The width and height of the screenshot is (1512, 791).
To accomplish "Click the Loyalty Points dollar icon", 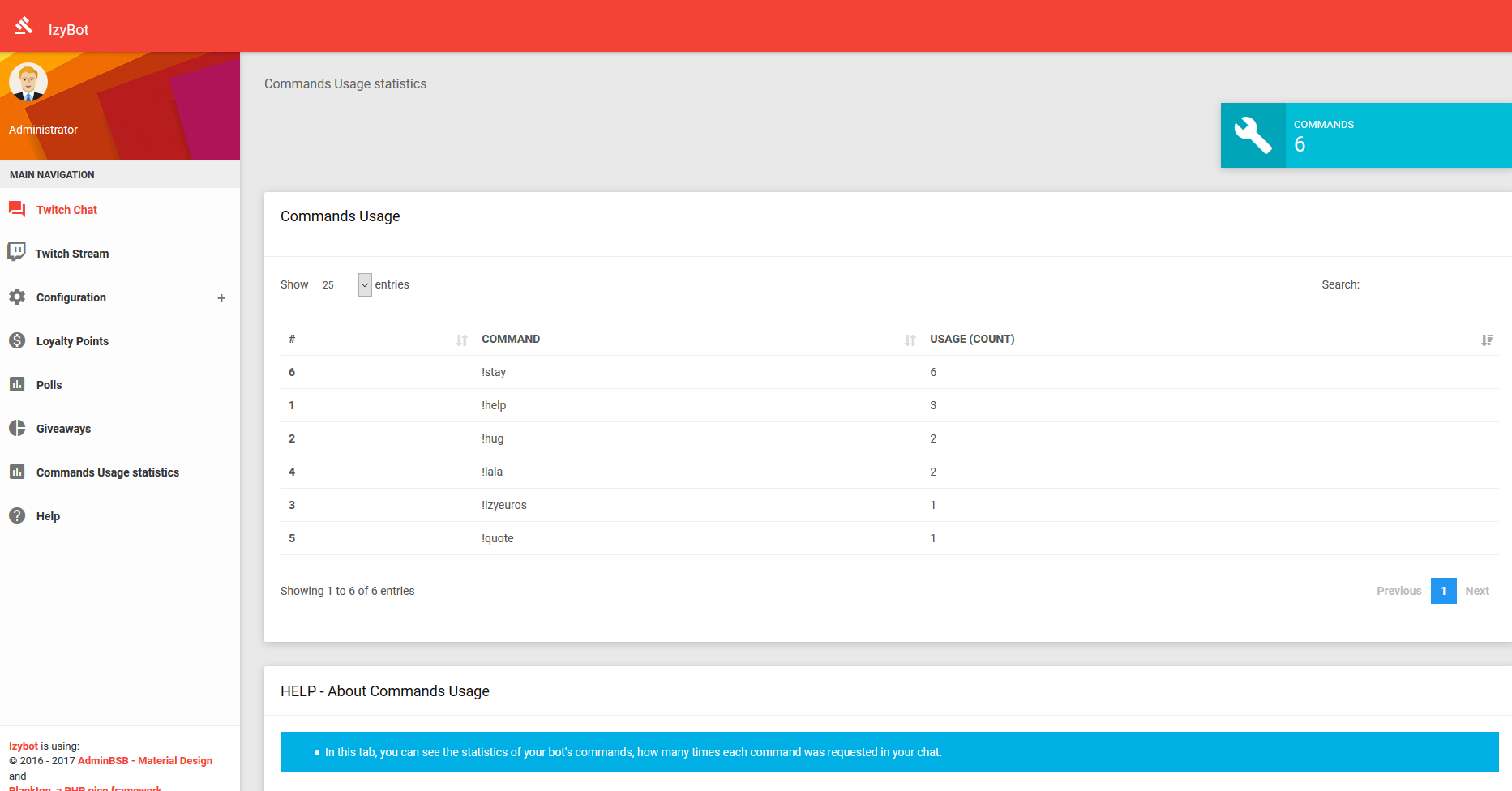I will pos(17,340).
